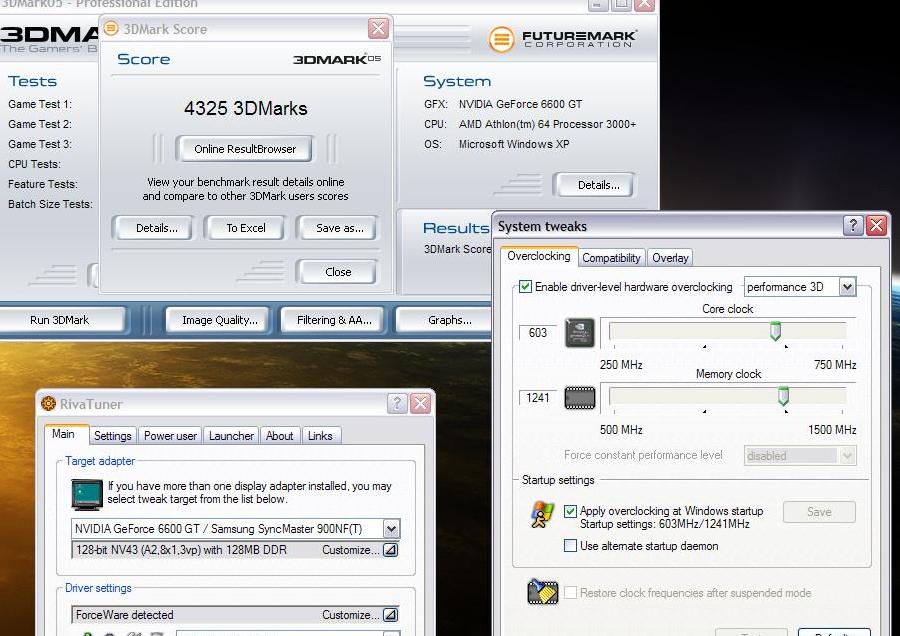Open System tweaks help question button
The width and height of the screenshot is (900, 636).
coord(853,226)
